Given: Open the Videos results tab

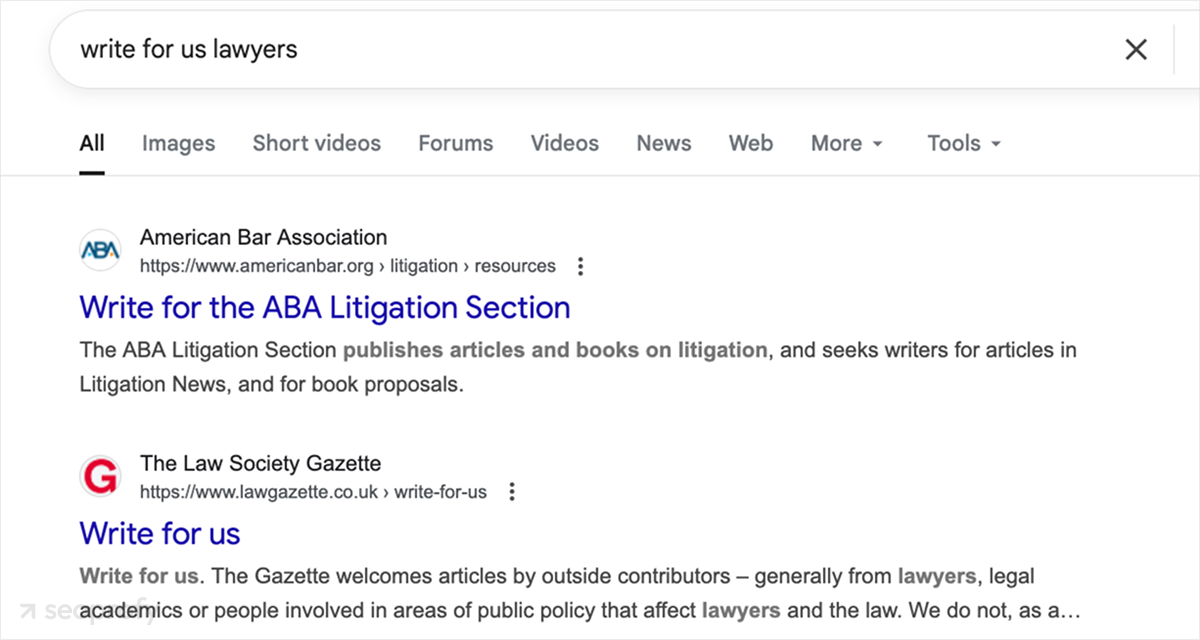Looking at the screenshot, I should 564,143.
